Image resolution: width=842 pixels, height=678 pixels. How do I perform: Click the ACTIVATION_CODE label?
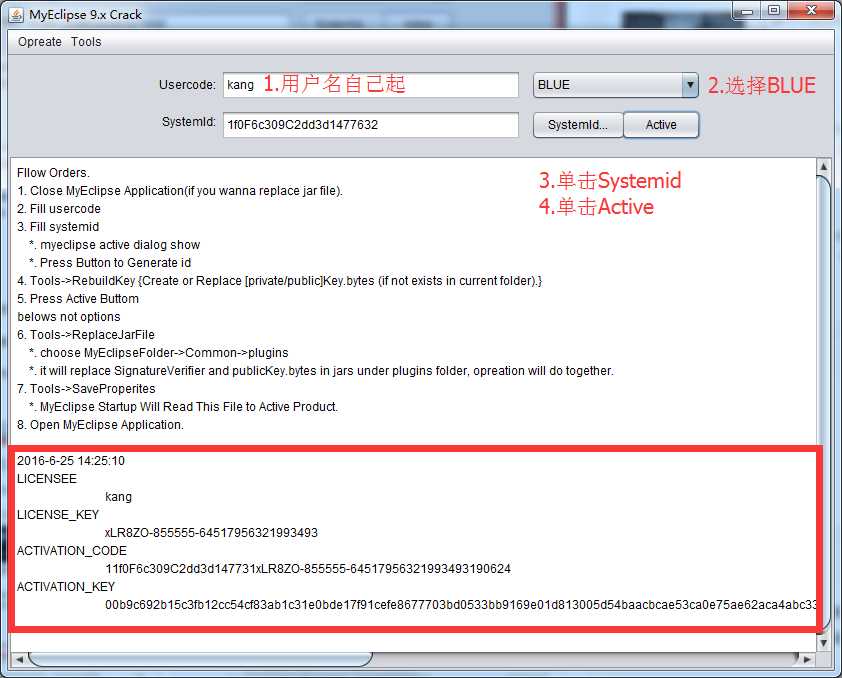[x=72, y=551]
